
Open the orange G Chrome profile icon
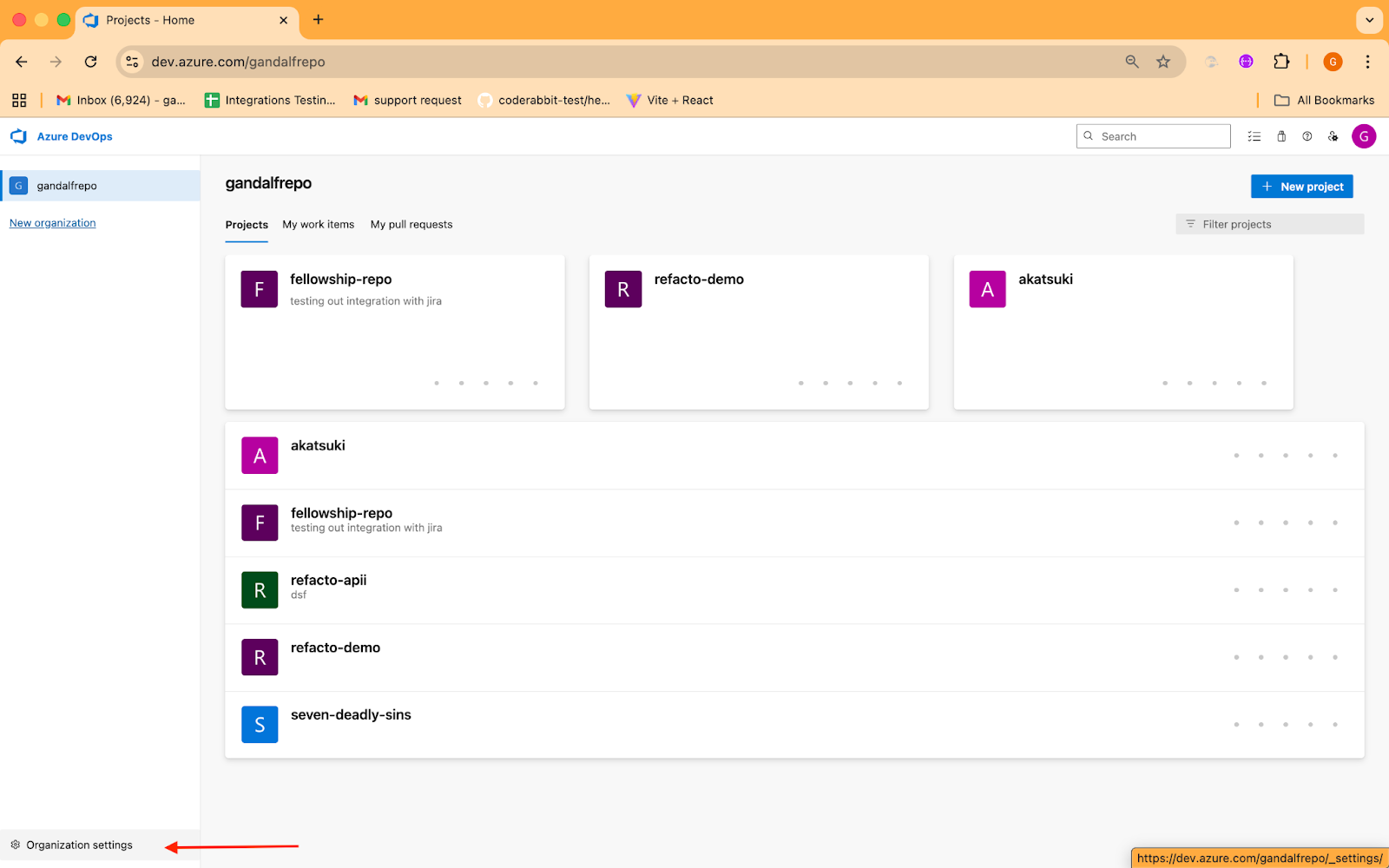(x=1333, y=62)
